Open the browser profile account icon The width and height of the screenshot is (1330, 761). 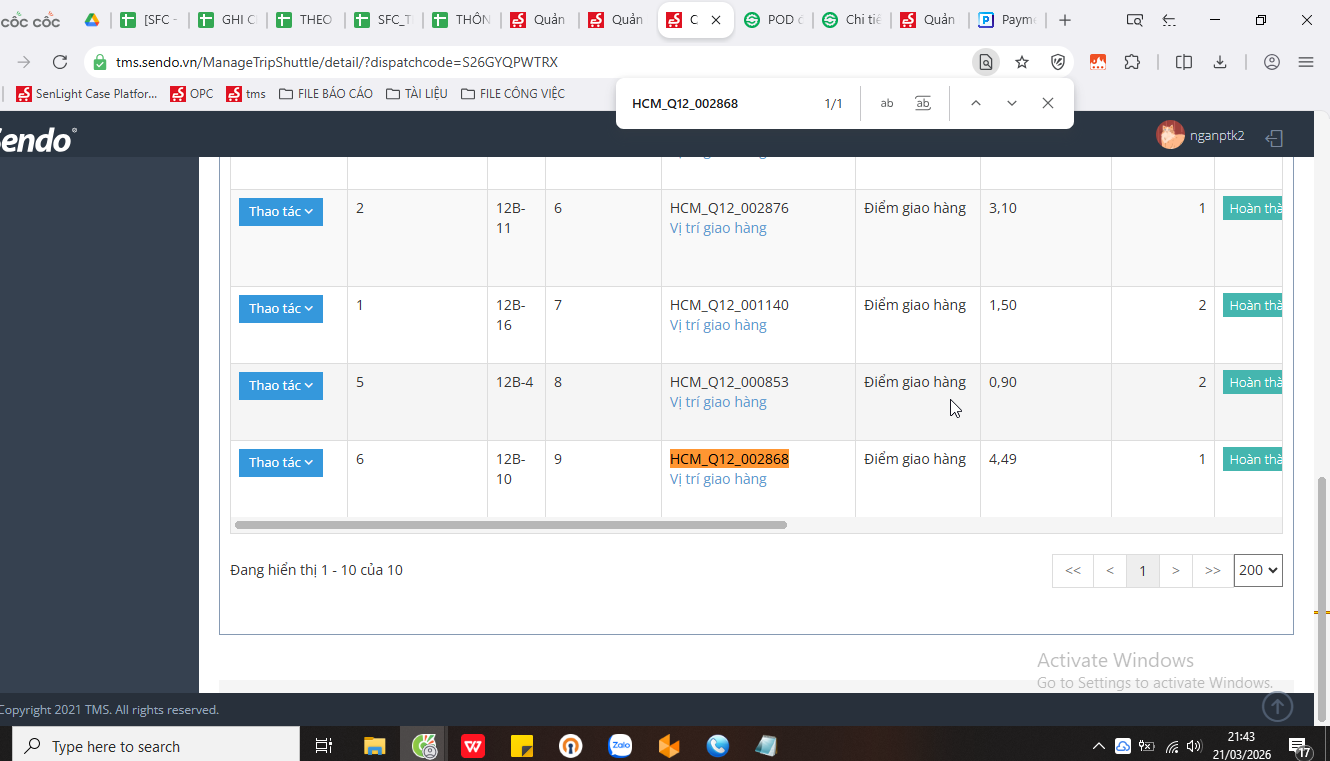pyautogui.click(x=1272, y=62)
